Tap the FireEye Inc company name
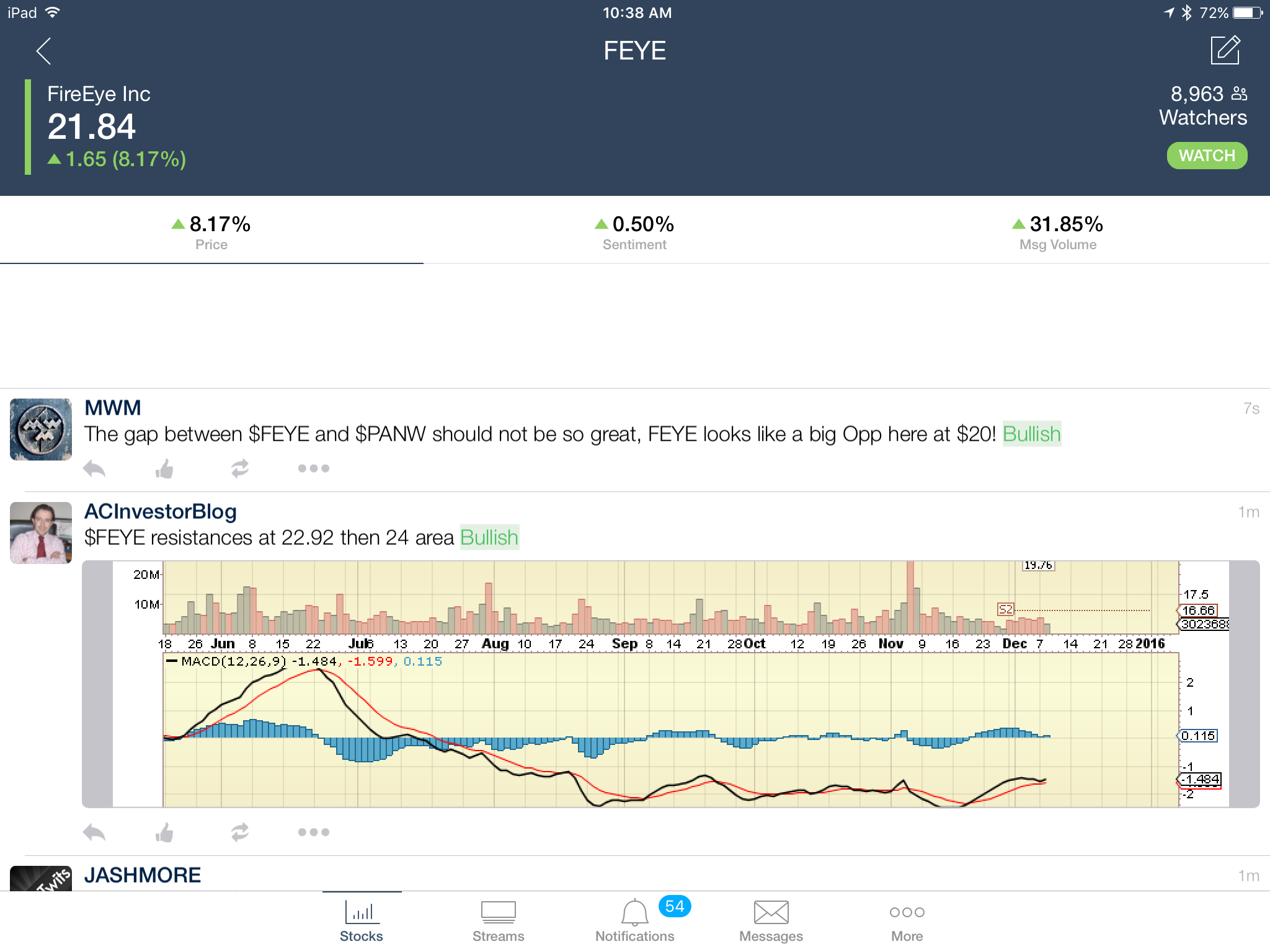The width and height of the screenshot is (1270, 952). click(x=99, y=94)
